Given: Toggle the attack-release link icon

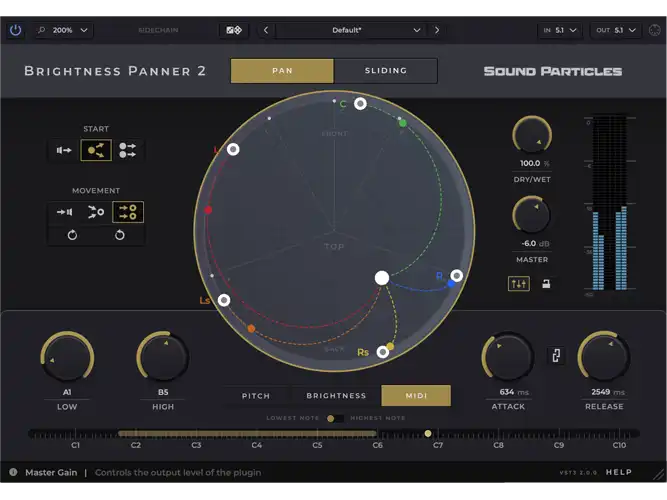Looking at the screenshot, I should (556, 355).
